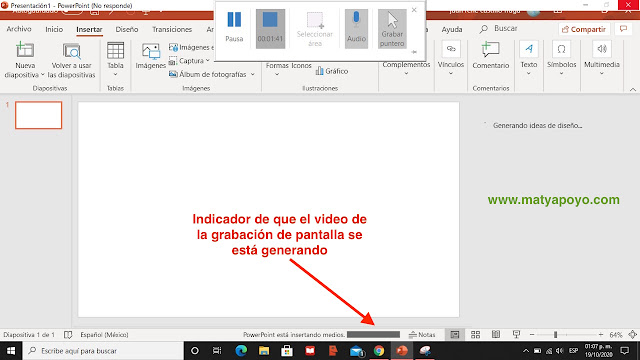Toggle Audio capture in recording toolbar
The image size is (640, 360).
pos(356,29)
